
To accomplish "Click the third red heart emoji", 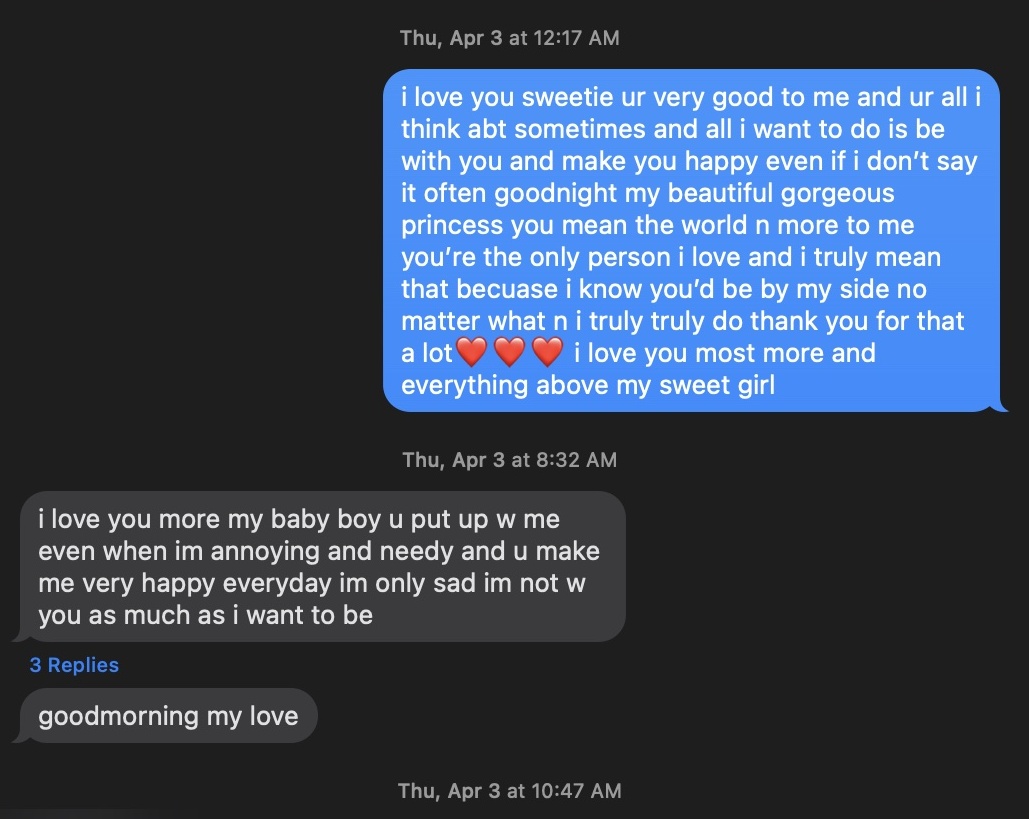I will coord(547,353).
